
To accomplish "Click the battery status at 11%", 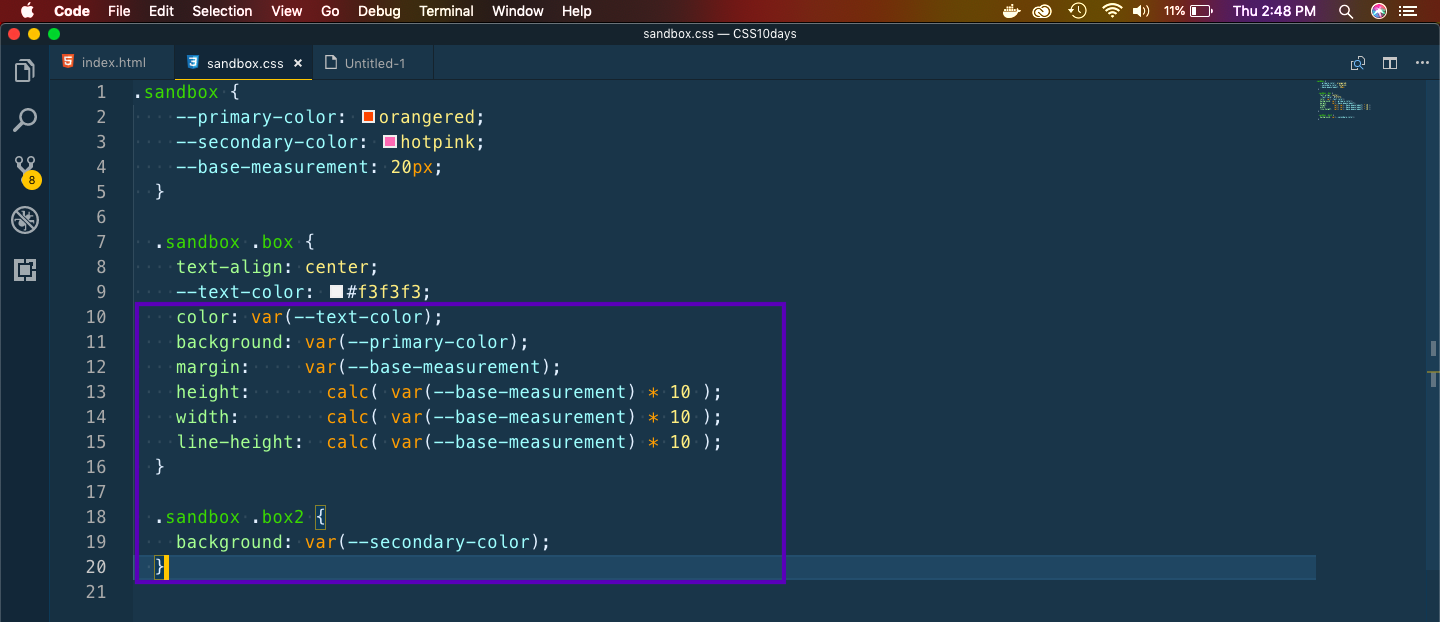I will [1188, 11].
